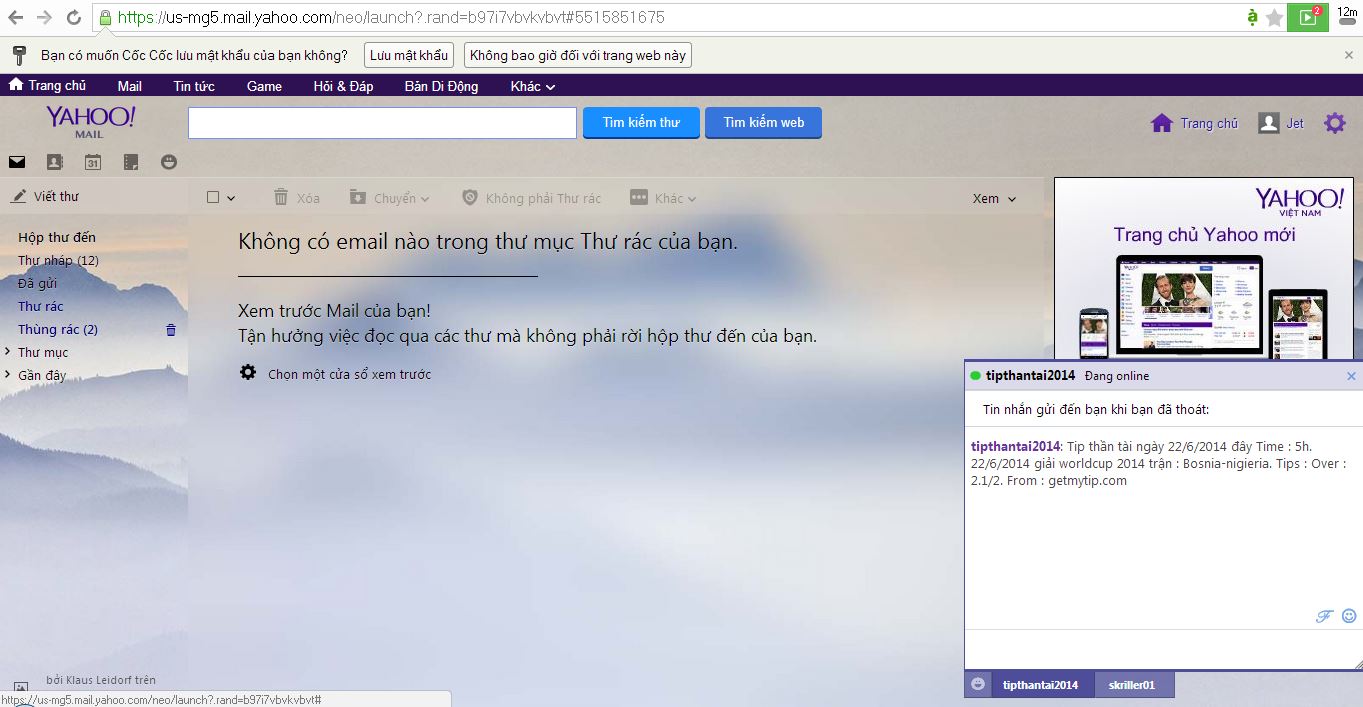Open Thư rác folder
Image resolution: width=1363 pixels, height=707 pixels.
(x=40, y=306)
